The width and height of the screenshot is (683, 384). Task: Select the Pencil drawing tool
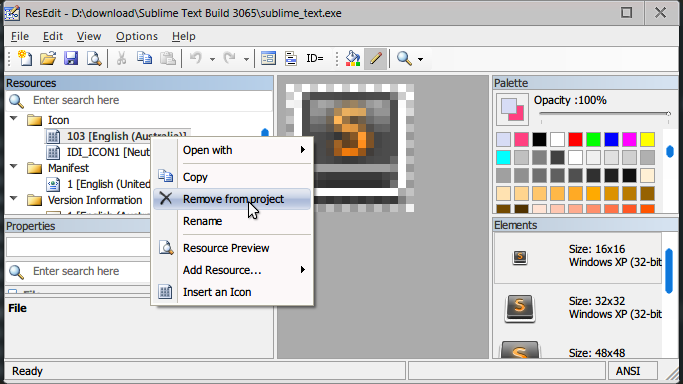[x=375, y=58]
